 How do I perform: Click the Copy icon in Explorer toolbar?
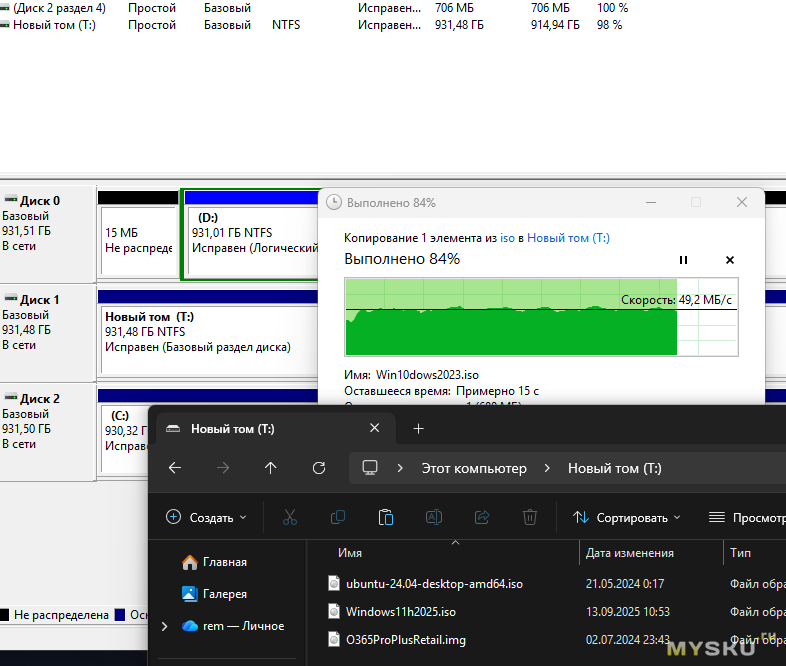point(338,517)
